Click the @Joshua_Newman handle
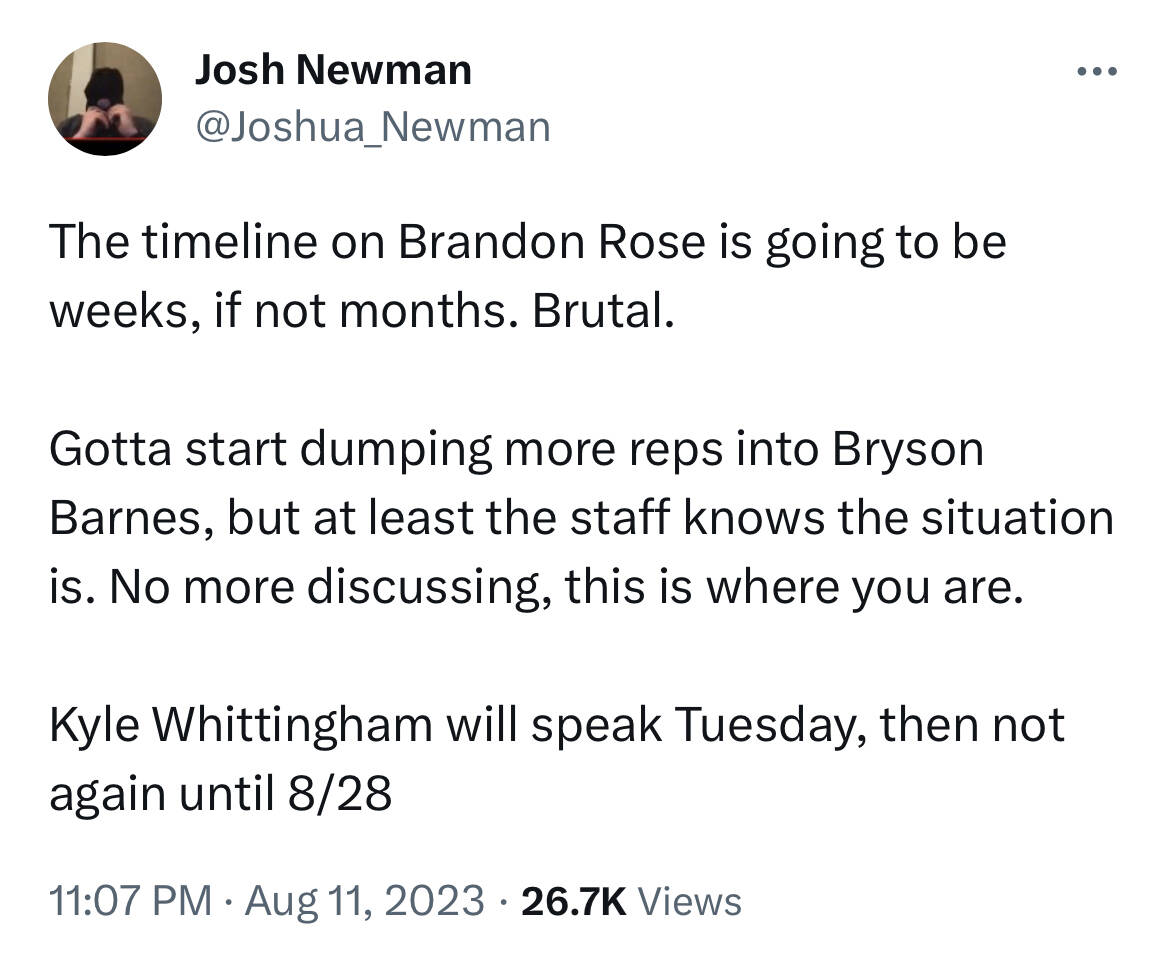The width and height of the screenshot is (1170, 961). click(x=373, y=127)
